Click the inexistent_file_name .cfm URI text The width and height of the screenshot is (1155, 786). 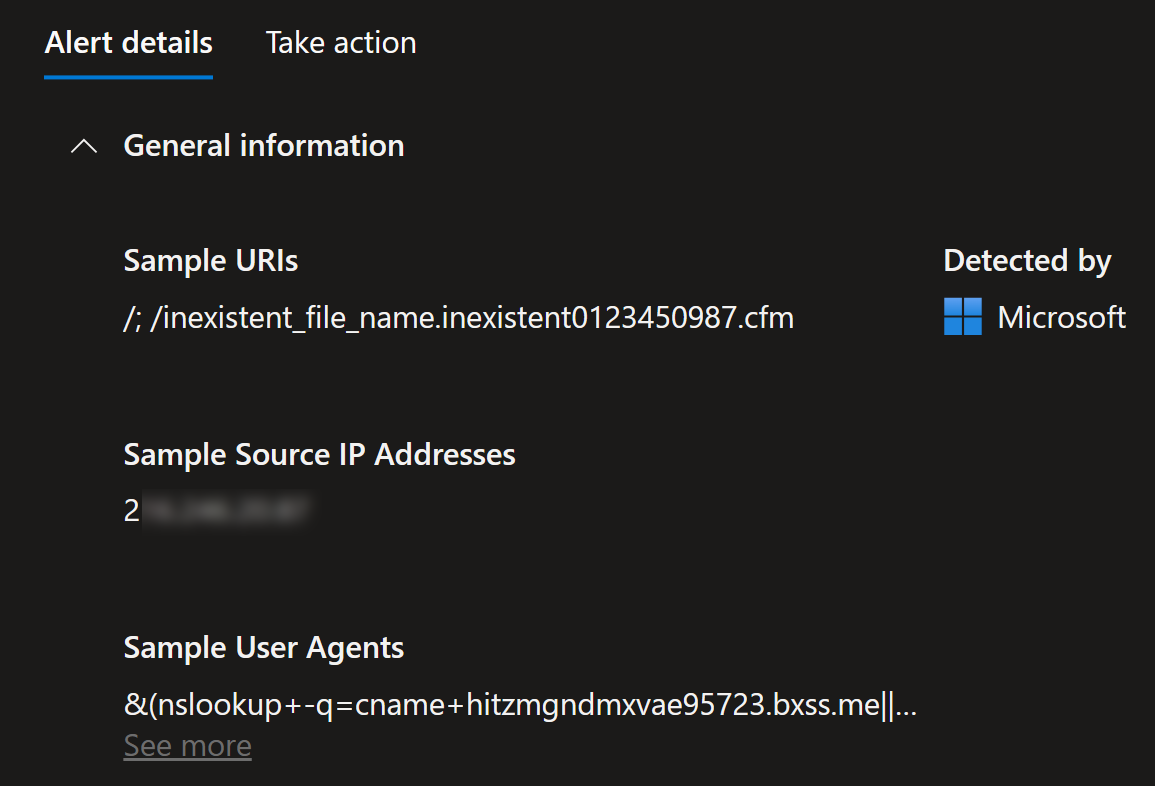tap(472, 318)
